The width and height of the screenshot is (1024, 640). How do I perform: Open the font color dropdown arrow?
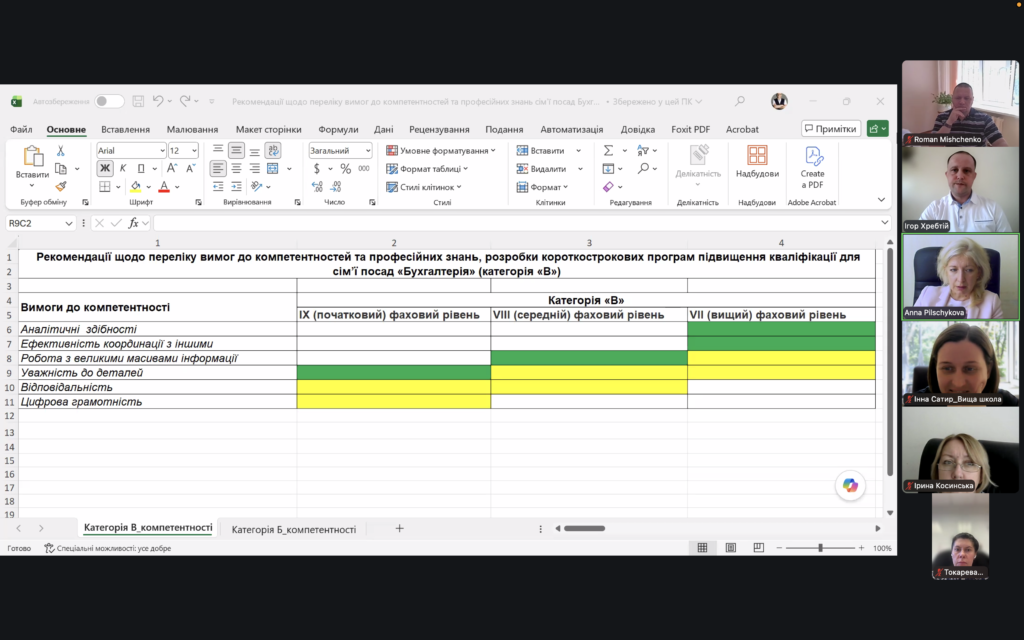[x=177, y=187]
